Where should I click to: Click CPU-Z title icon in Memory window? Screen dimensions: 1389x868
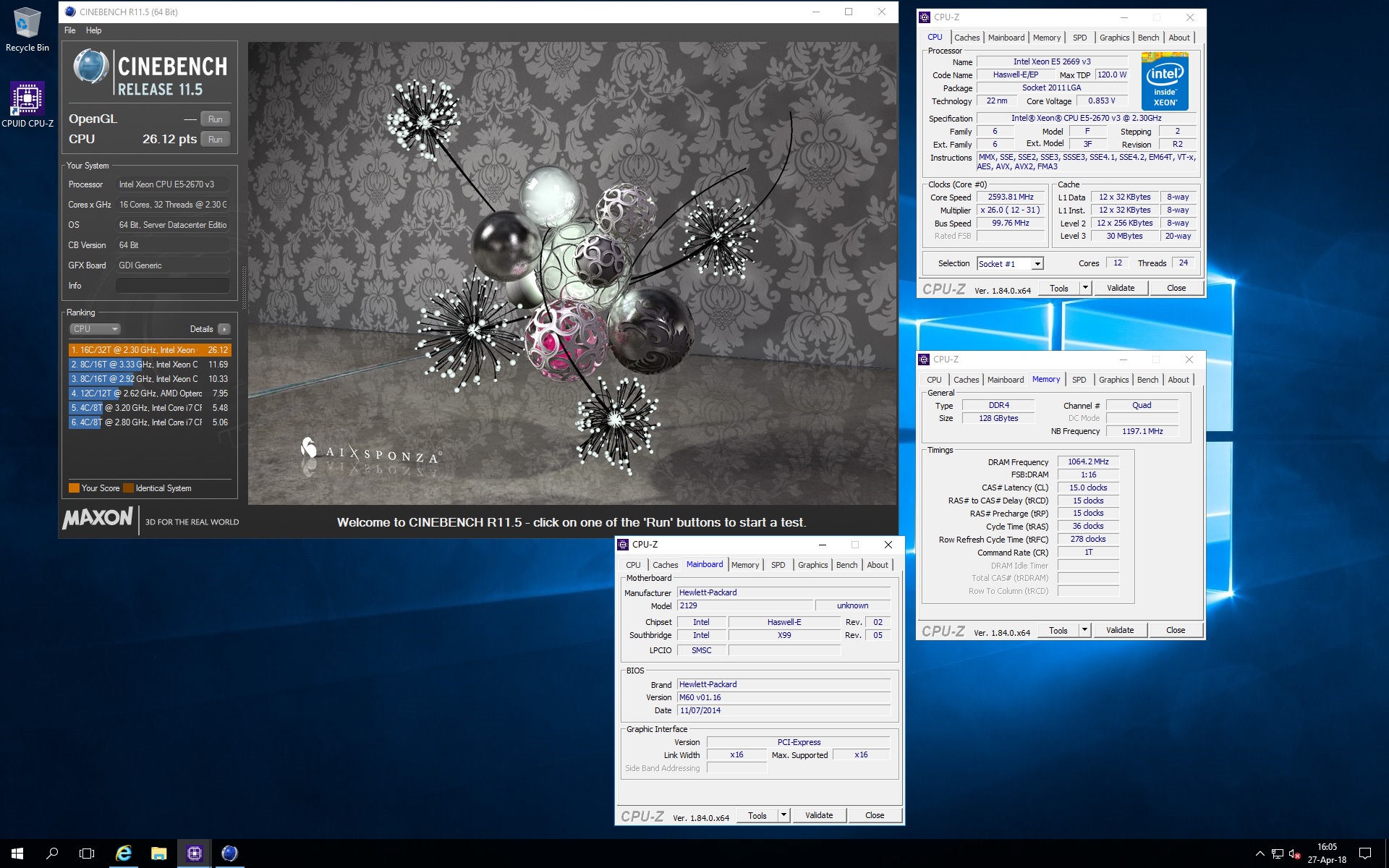tap(924, 359)
